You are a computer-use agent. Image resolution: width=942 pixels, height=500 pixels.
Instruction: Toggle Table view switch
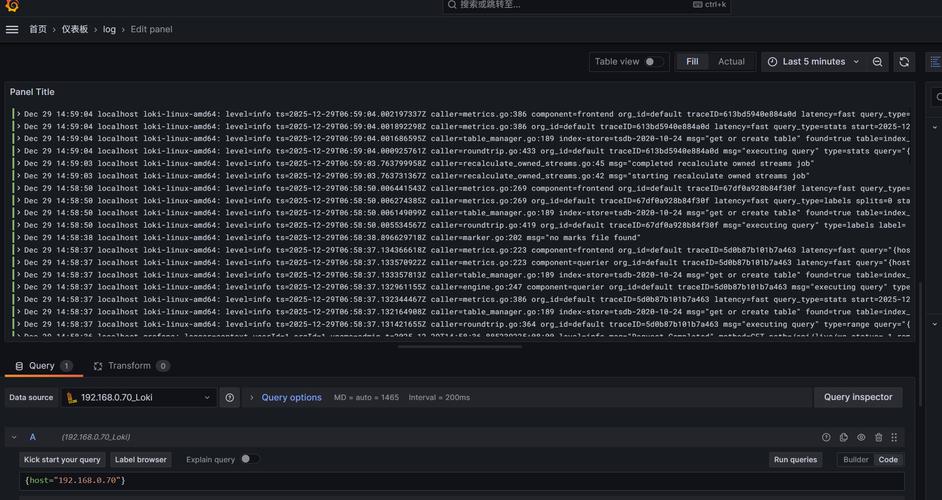(654, 62)
